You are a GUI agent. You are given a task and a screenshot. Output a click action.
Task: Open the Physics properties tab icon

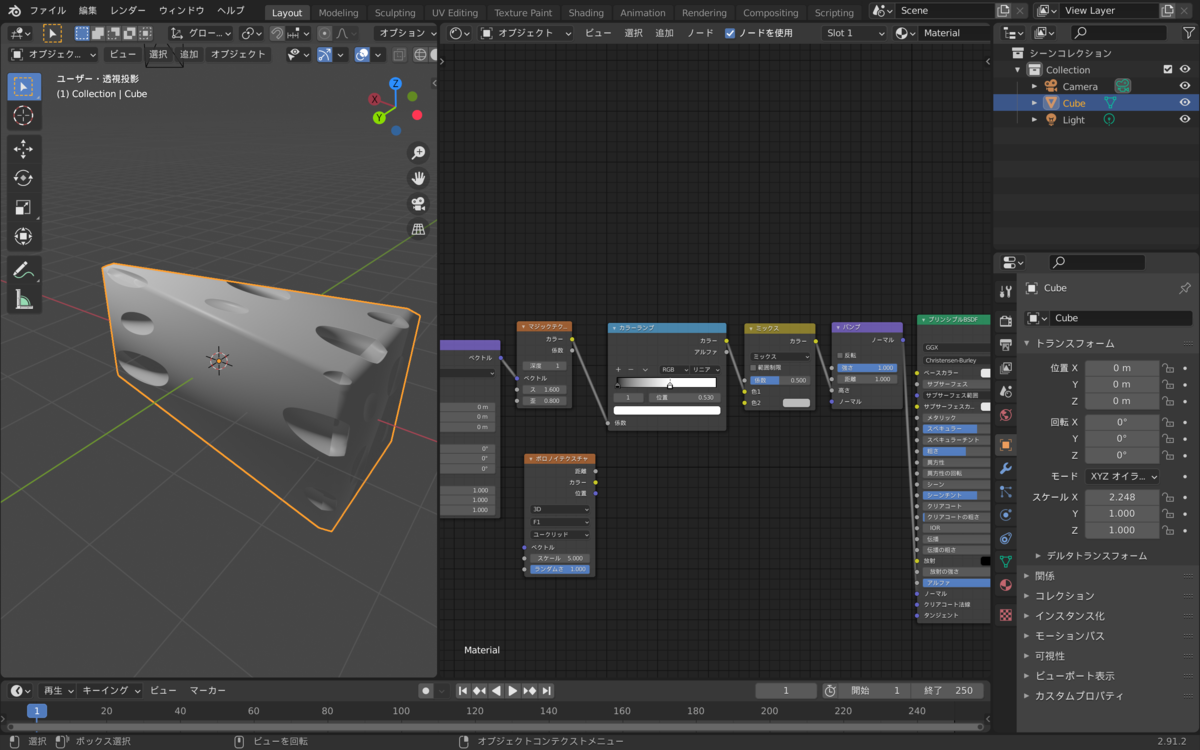1006,515
